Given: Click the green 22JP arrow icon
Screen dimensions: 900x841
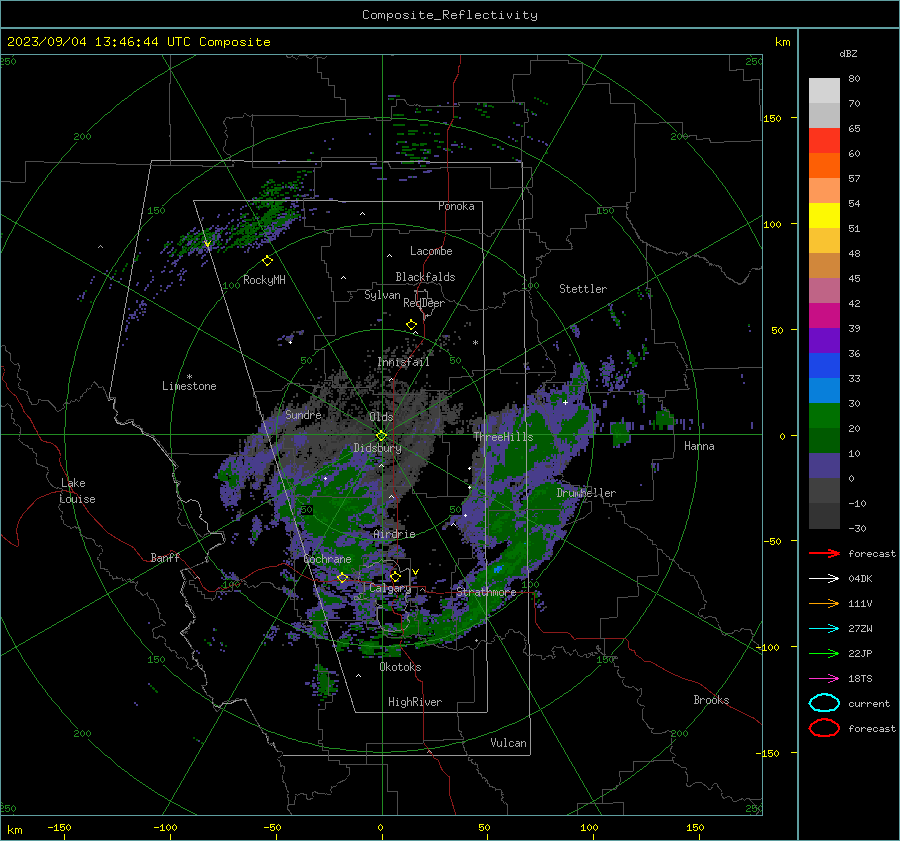Looking at the screenshot, I should pos(824,653).
